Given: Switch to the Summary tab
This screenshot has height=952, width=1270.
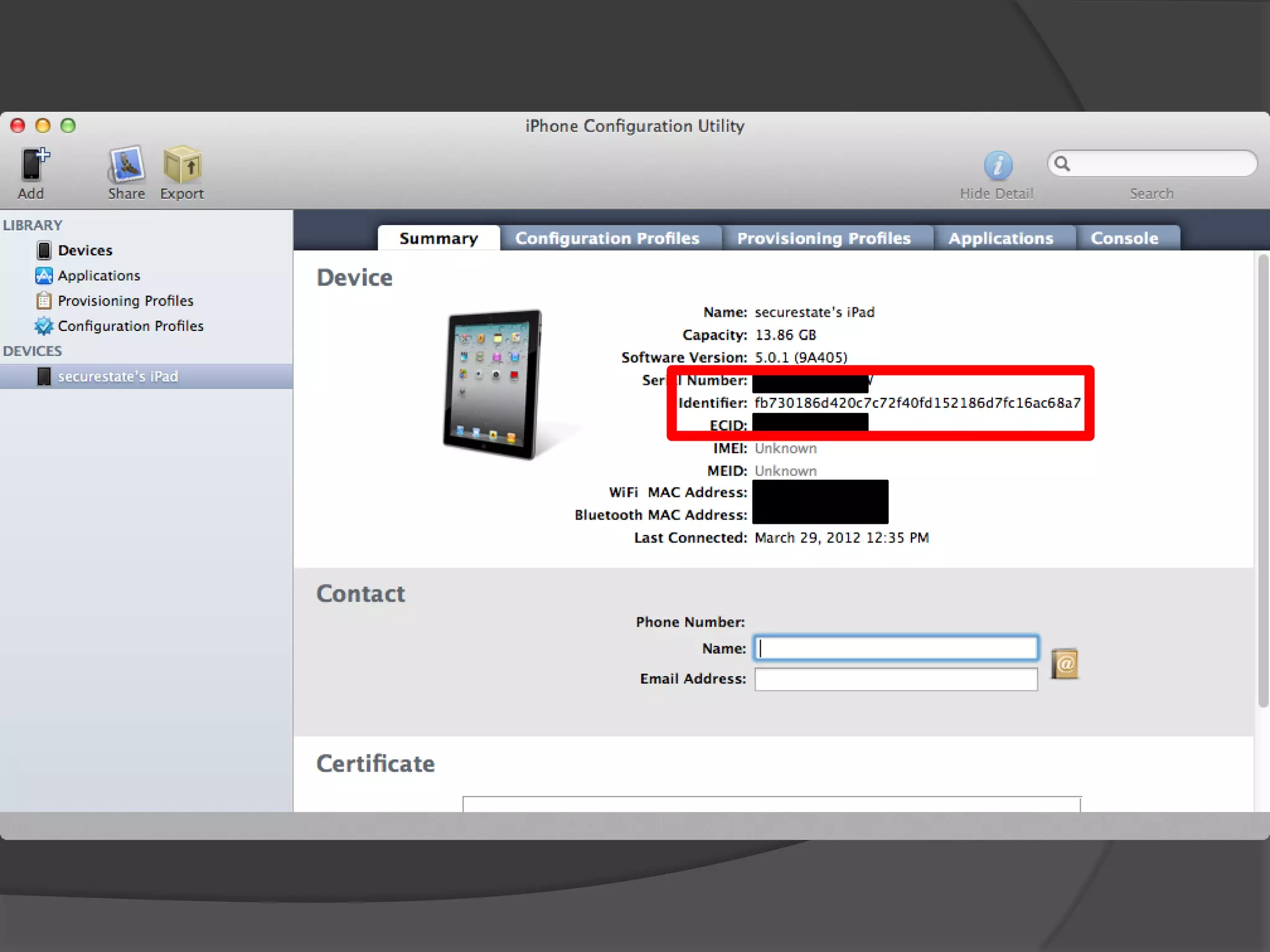Looking at the screenshot, I should [438, 239].
